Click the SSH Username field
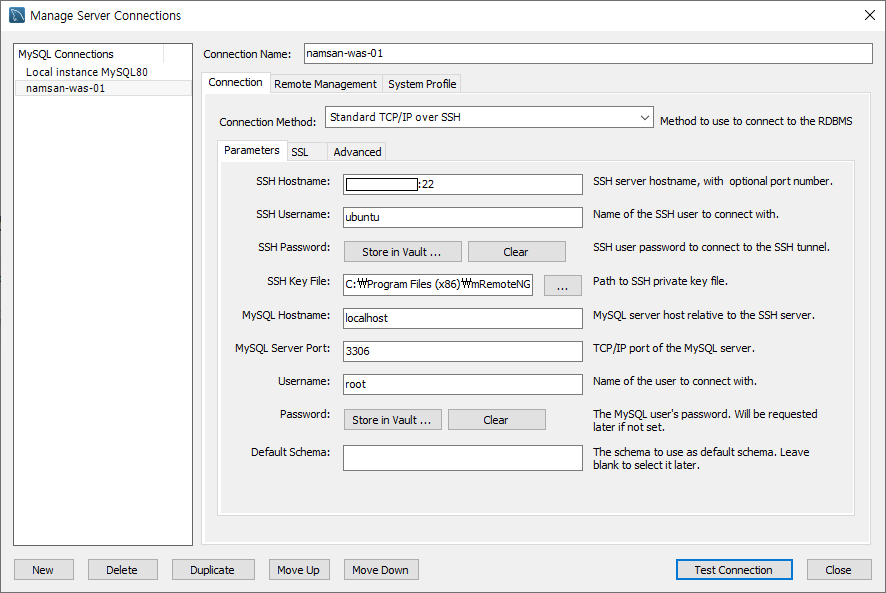The image size is (886, 593). point(462,217)
